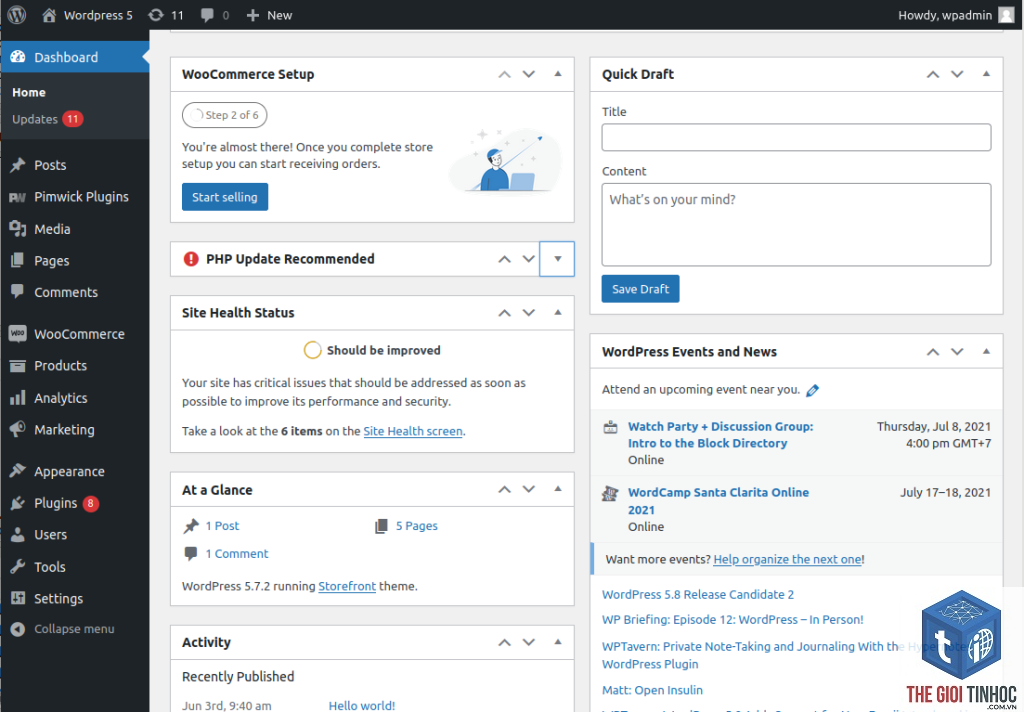Click the Pimwick Plugins PW icon
Screen dimensions: 1024x712
[18, 197]
